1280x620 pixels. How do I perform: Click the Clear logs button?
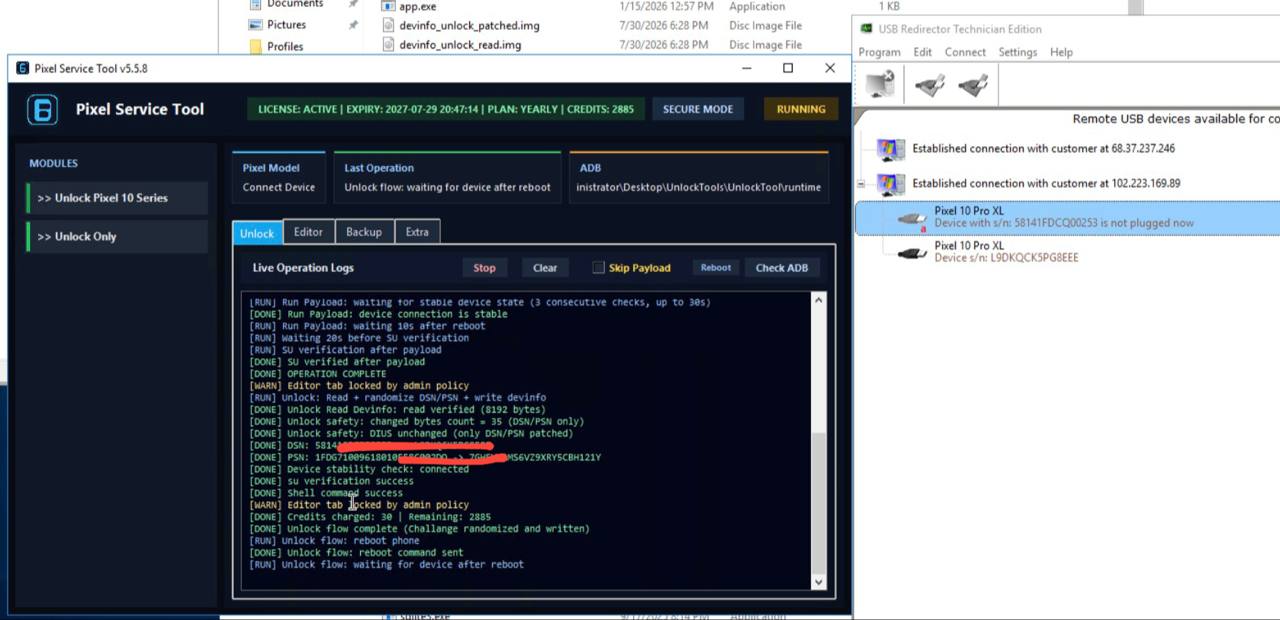[545, 267]
